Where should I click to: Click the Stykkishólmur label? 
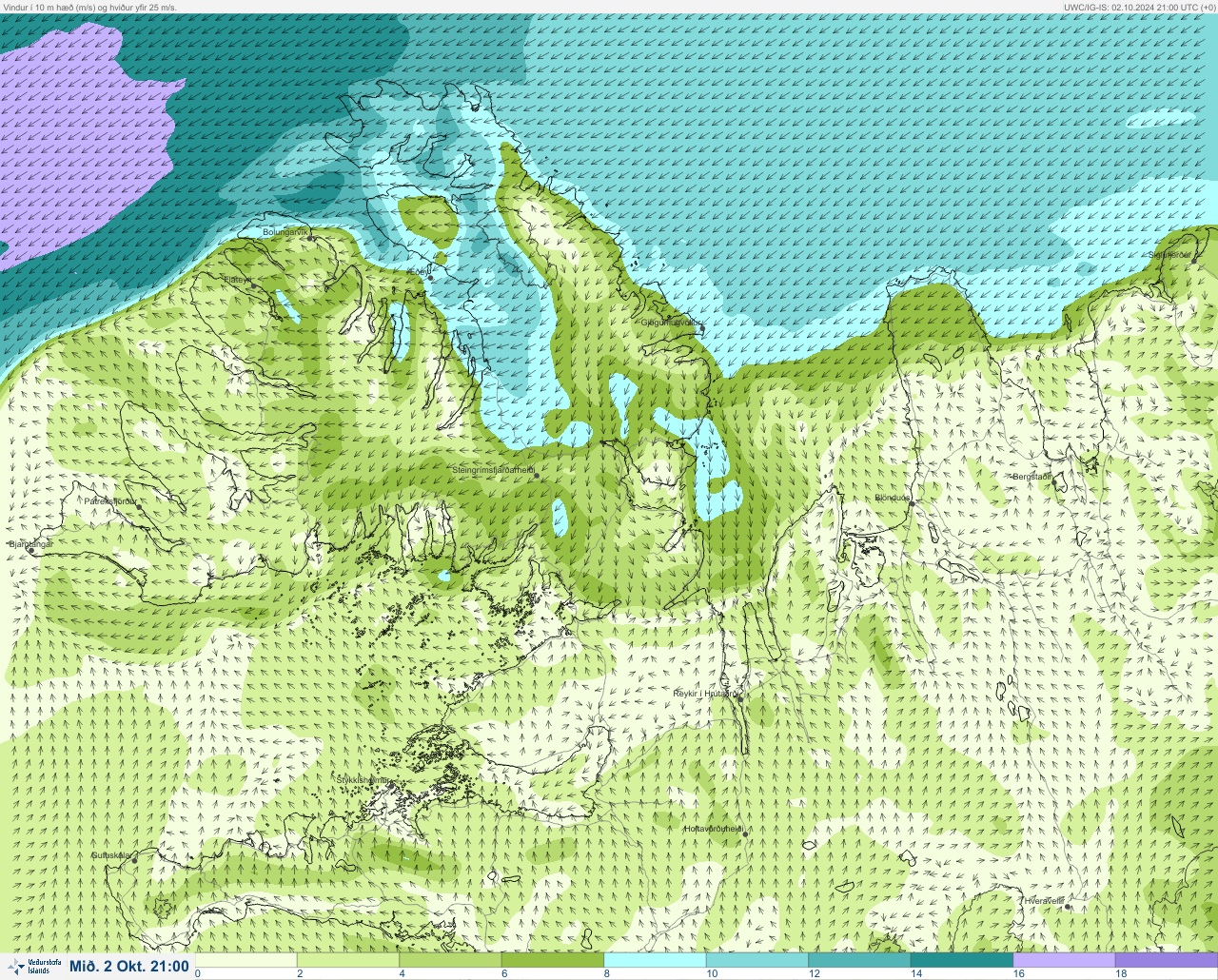pos(363,780)
